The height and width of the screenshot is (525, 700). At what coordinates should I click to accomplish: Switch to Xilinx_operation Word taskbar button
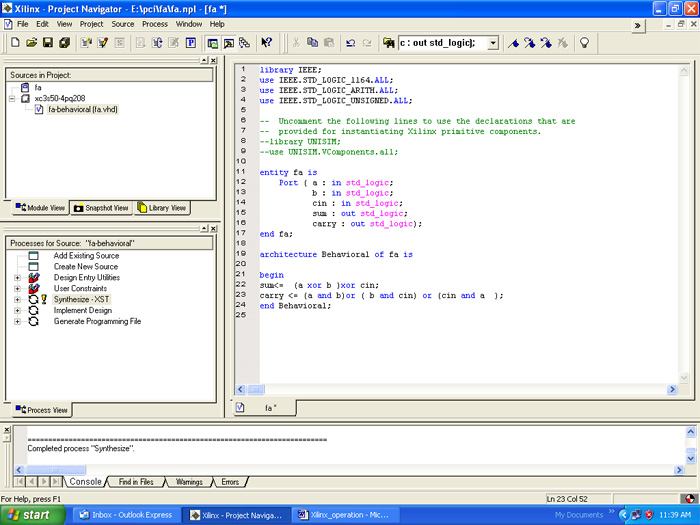pos(345,515)
